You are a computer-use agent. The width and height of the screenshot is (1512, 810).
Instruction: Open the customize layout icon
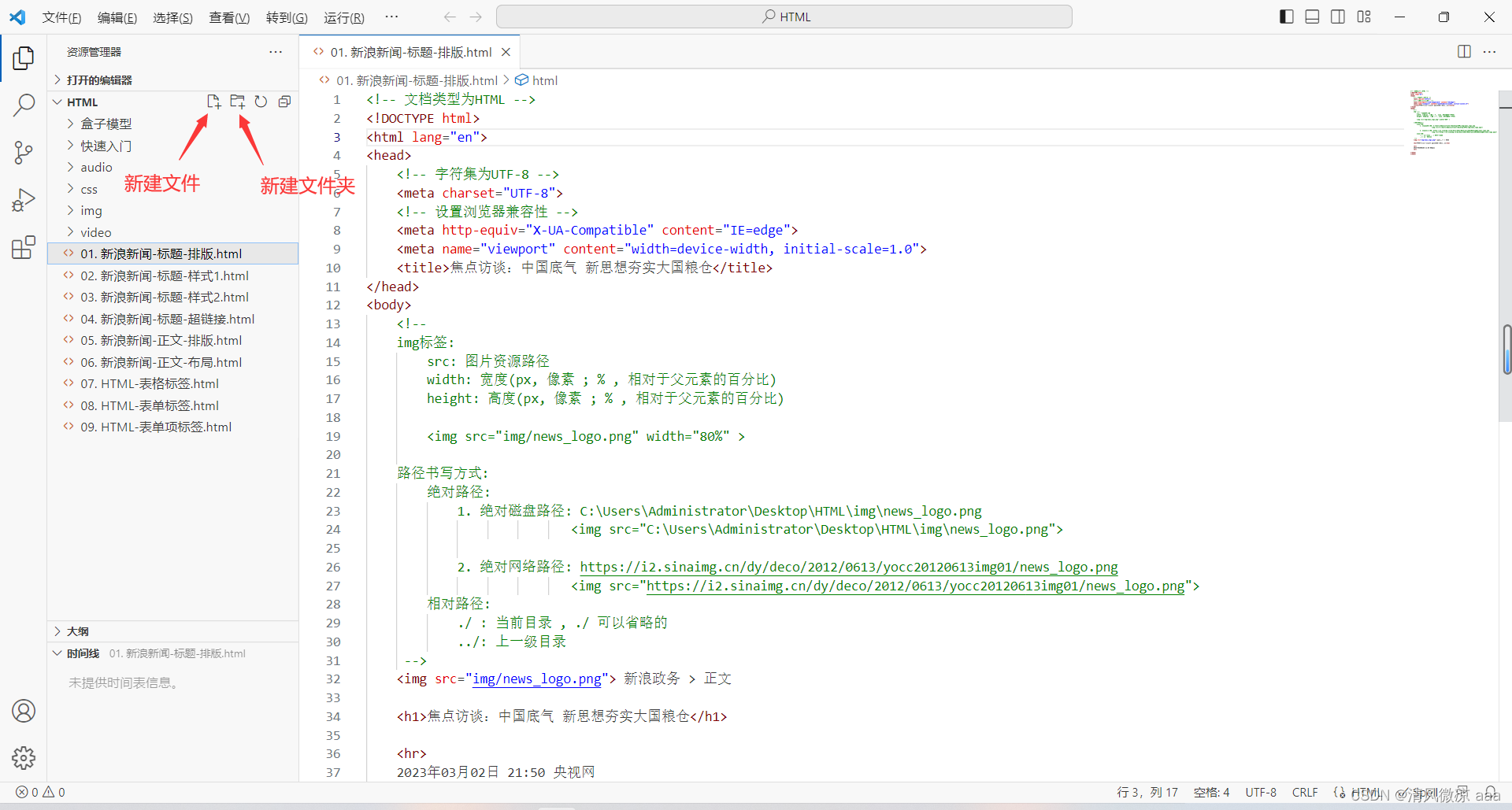1364,17
